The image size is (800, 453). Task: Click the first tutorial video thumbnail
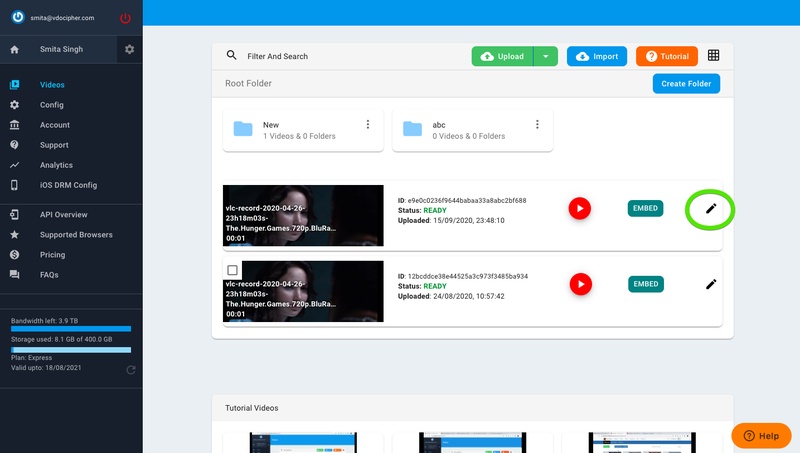303,442
